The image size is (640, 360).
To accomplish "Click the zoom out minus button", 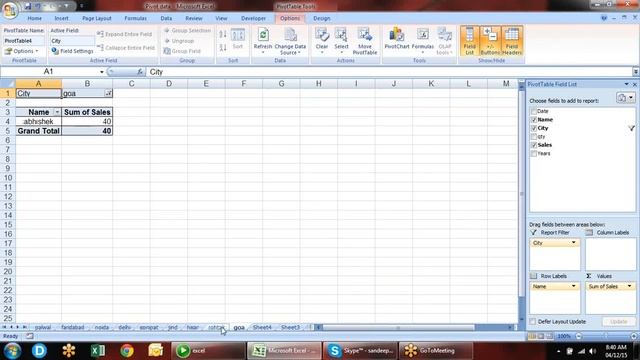I will coord(578,336).
